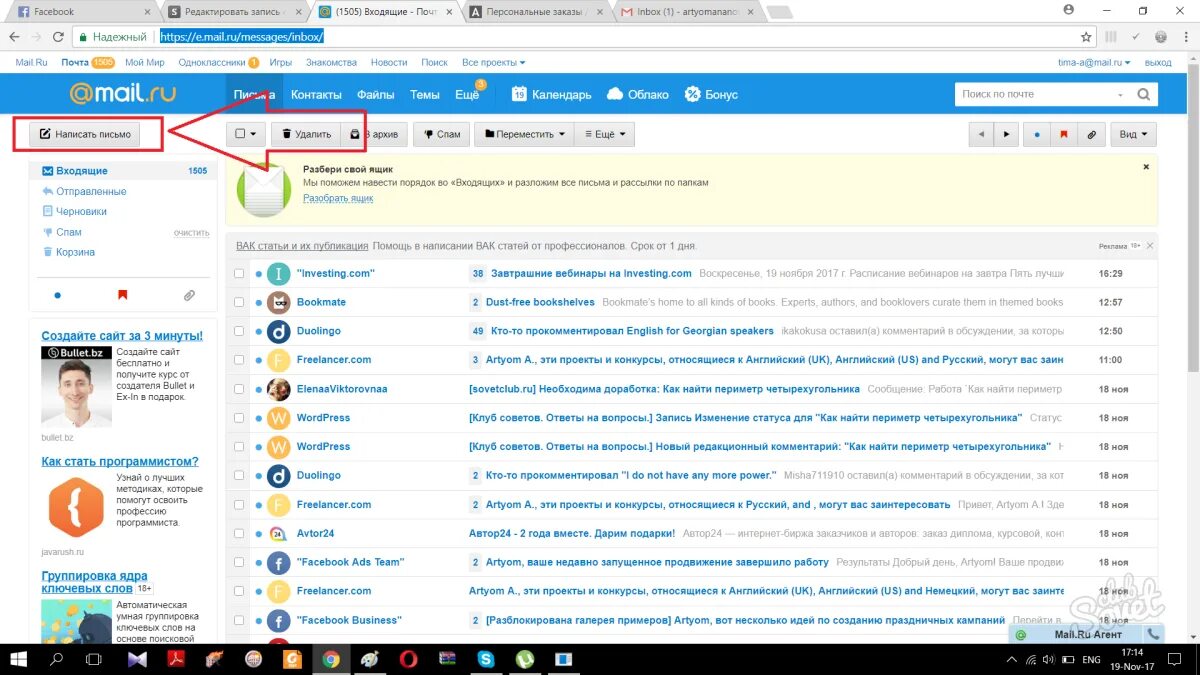Viewport: 1200px width, 675px height.
Task: Click the Facebook Ads Team sender avatar
Action: (x=279, y=563)
